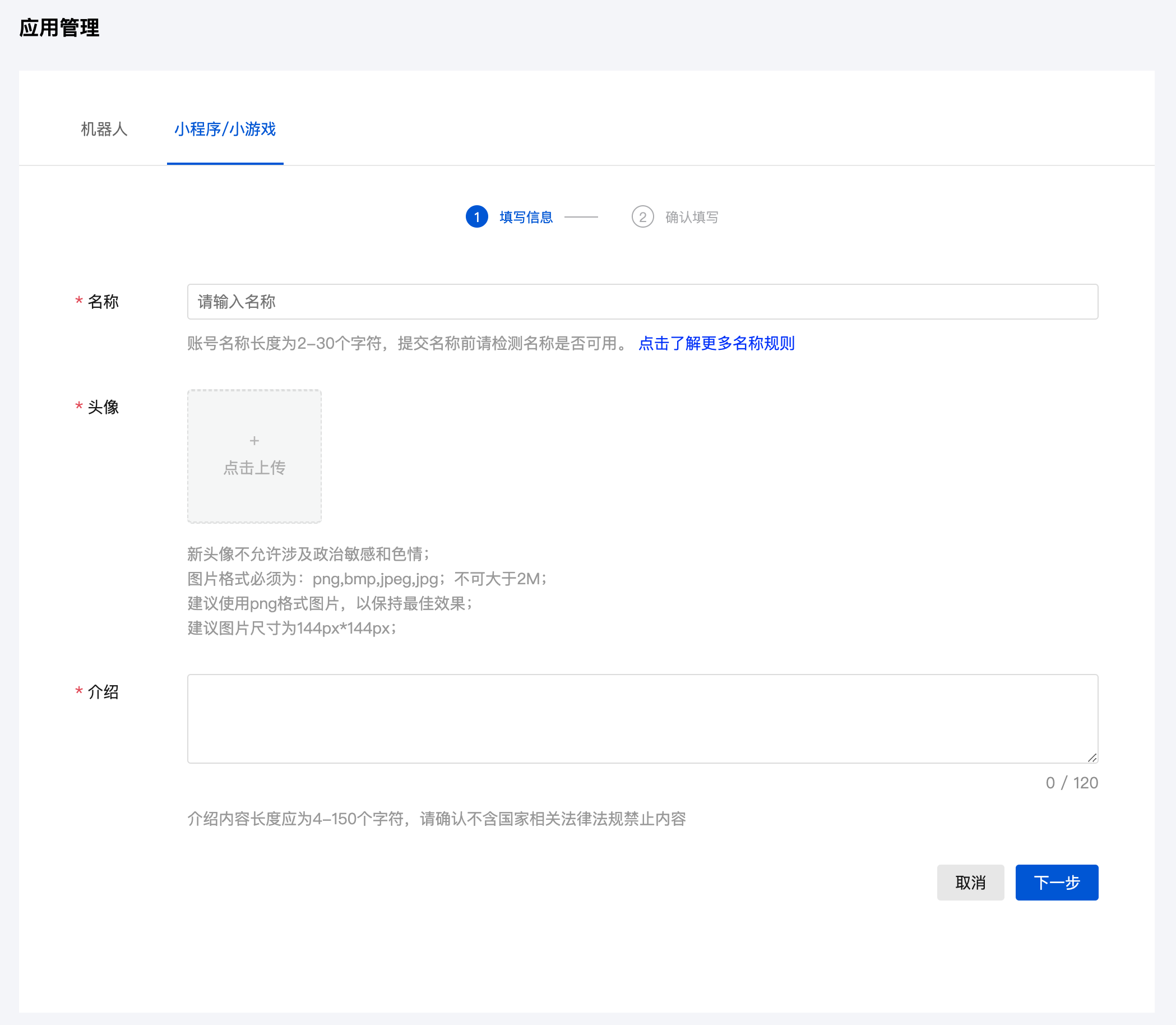Select the 小程序/小游戏 tab
Screen dimensions: 1176x1025
[x=225, y=130]
